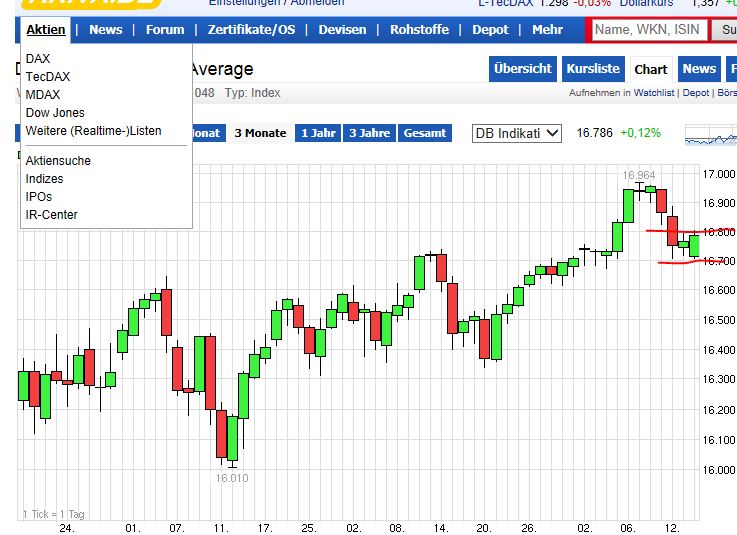
Task: Switch to the blue News tab
Action: click(x=699, y=69)
